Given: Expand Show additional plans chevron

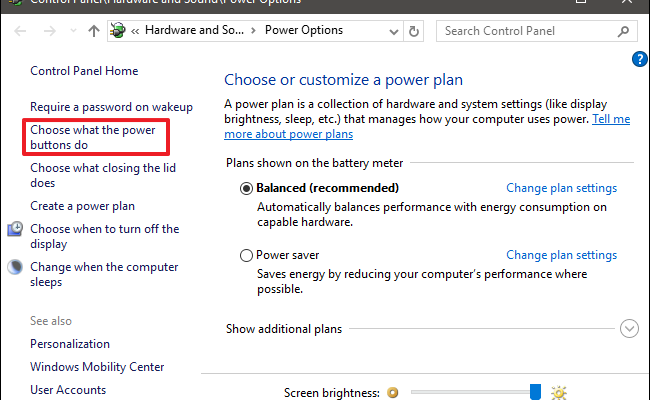Looking at the screenshot, I should [629, 328].
